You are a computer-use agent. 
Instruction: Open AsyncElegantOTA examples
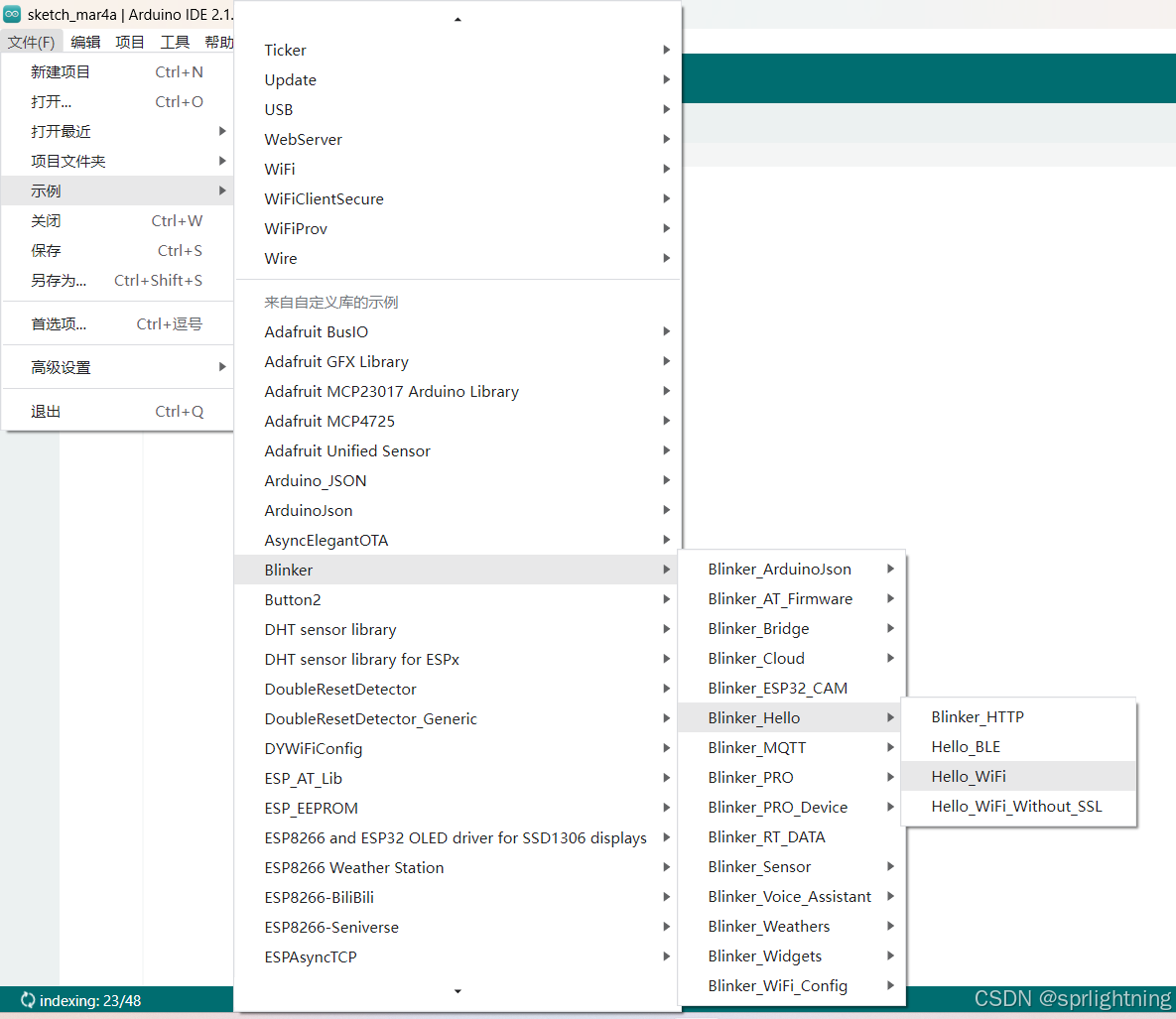click(457, 540)
